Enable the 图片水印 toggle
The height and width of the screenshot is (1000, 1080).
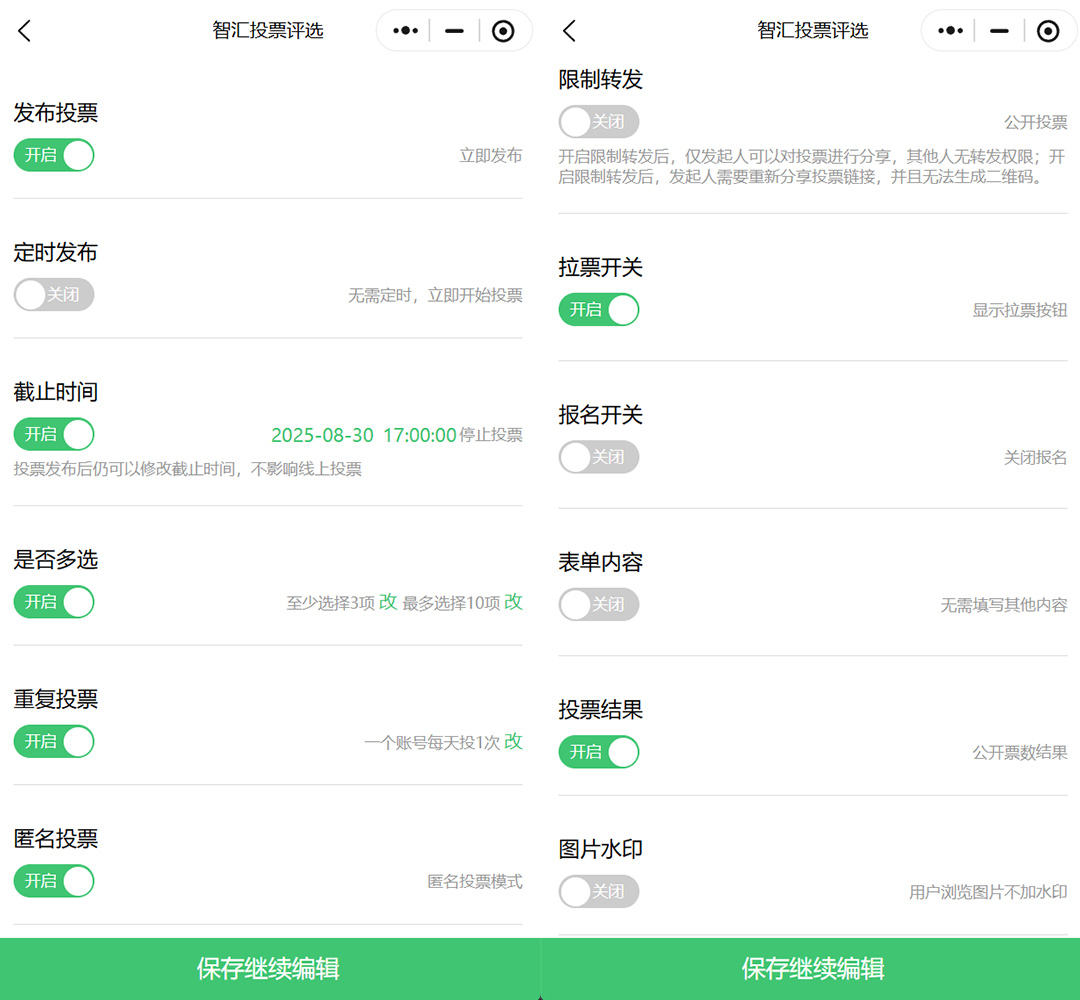tap(598, 891)
